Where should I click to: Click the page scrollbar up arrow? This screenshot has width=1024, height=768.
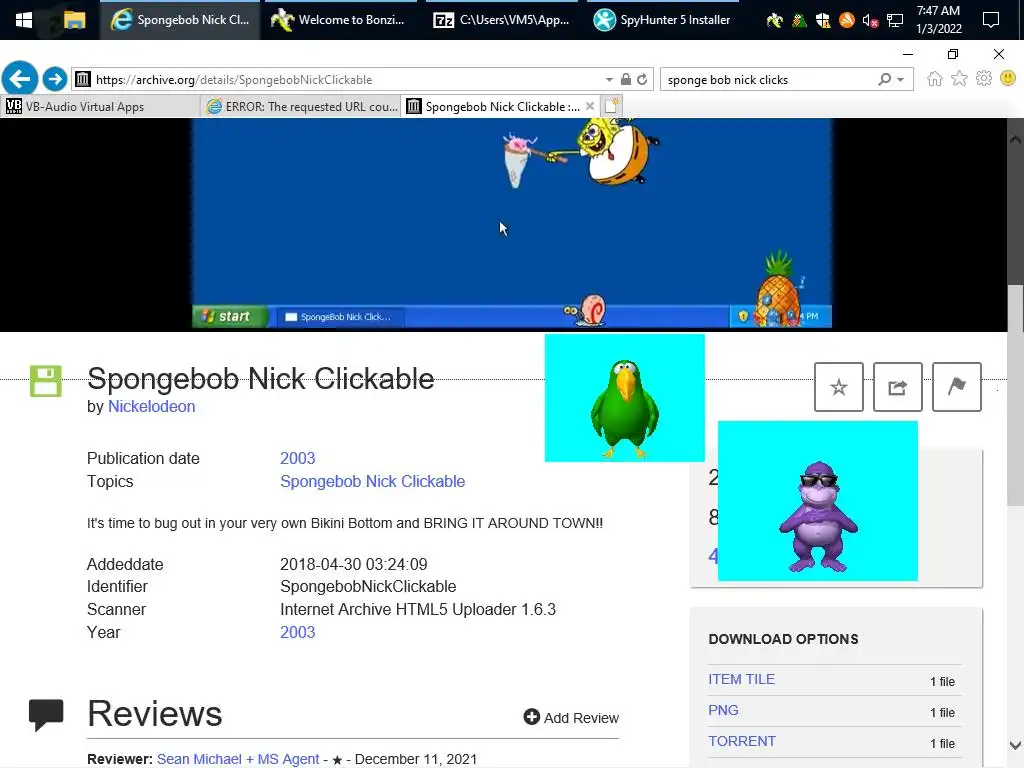click(1015, 139)
